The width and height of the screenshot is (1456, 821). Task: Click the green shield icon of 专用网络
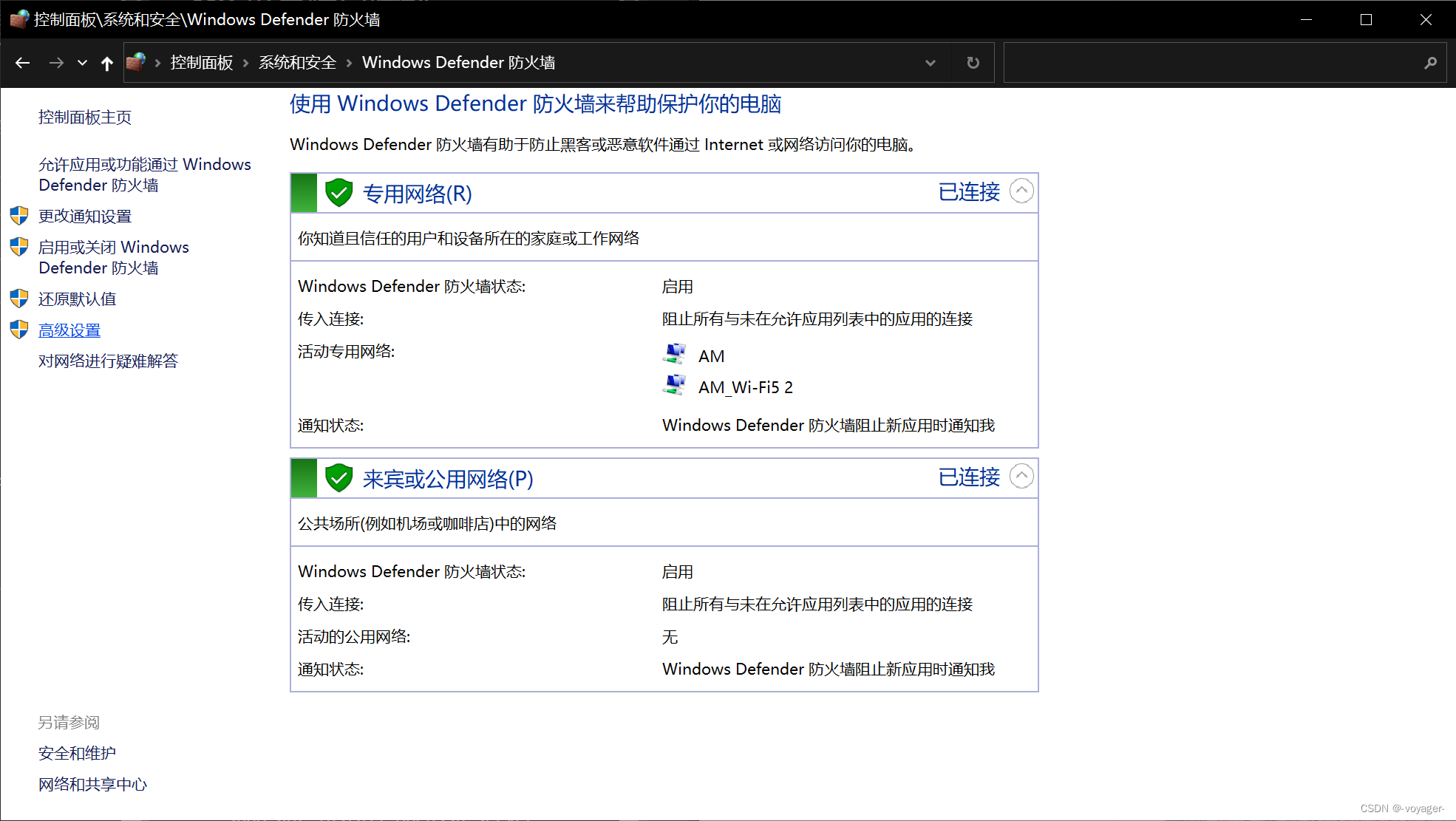[x=339, y=192]
